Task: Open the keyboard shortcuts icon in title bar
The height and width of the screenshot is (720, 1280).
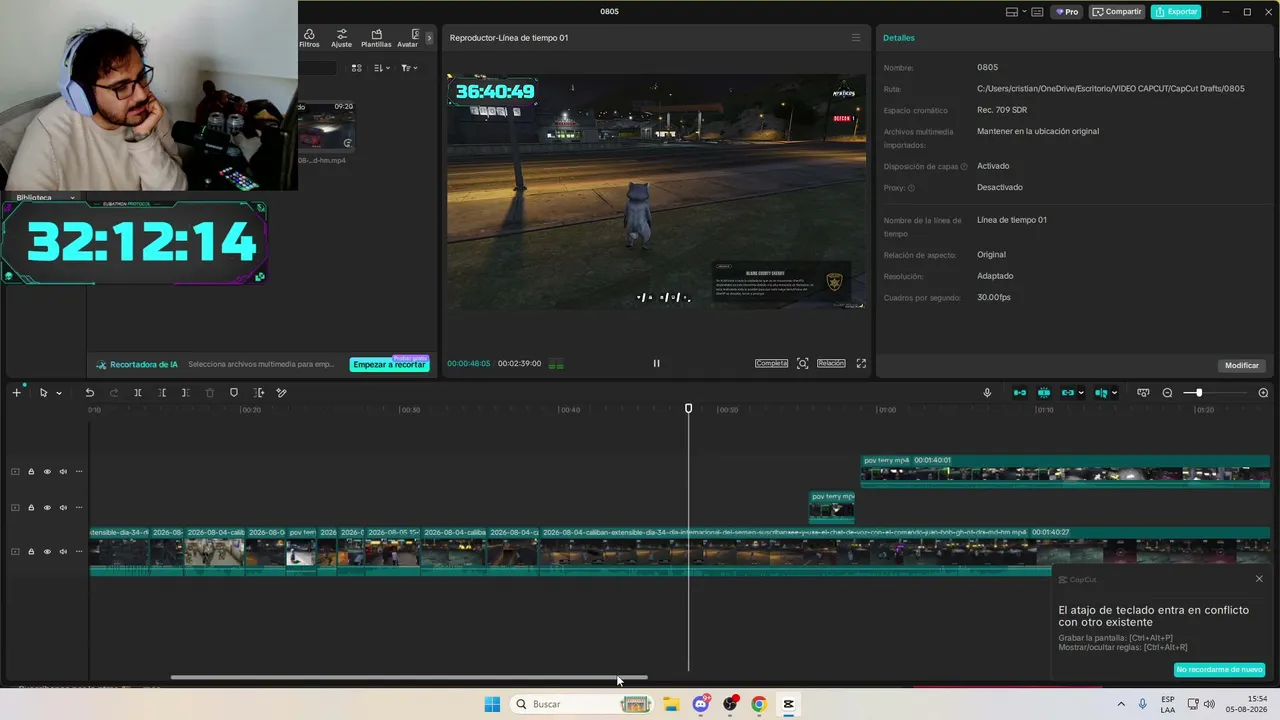Action: (1037, 12)
